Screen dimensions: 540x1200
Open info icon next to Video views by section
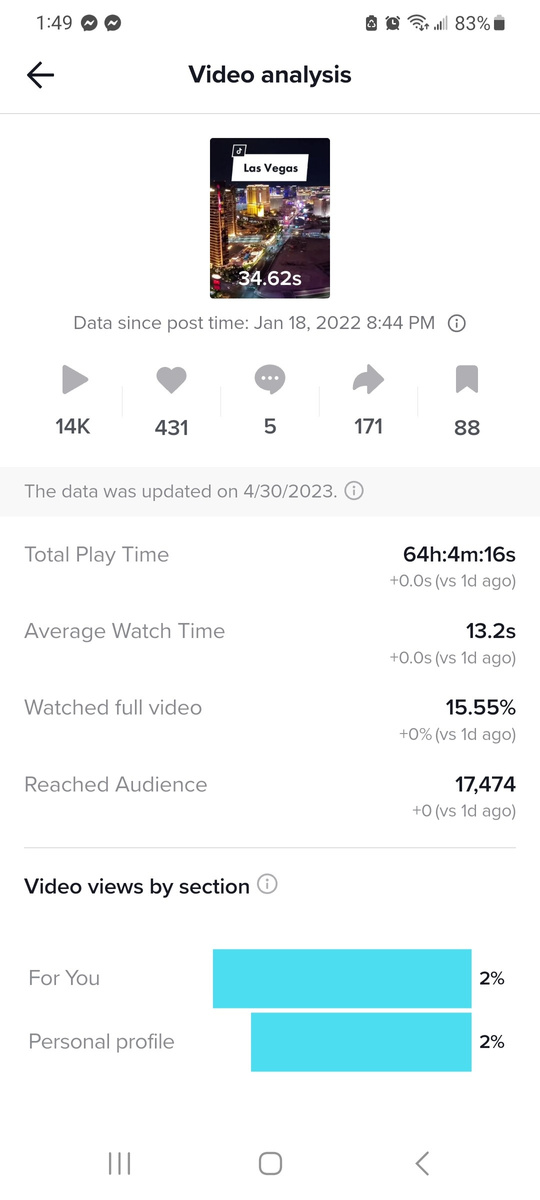[x=267, y=885]
